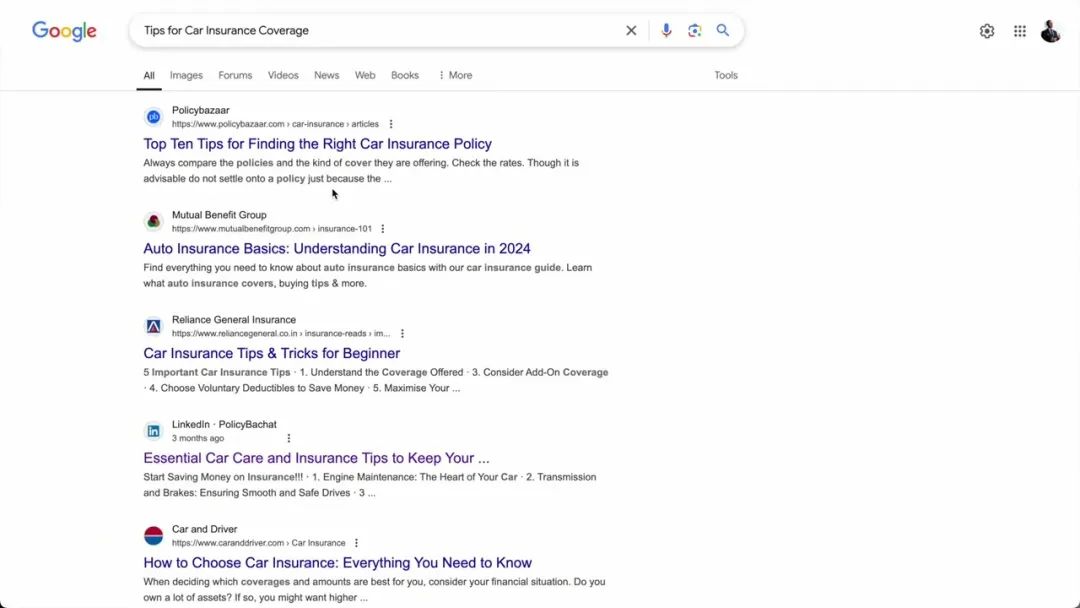Go to Google homepage via logo

point(64,31)
